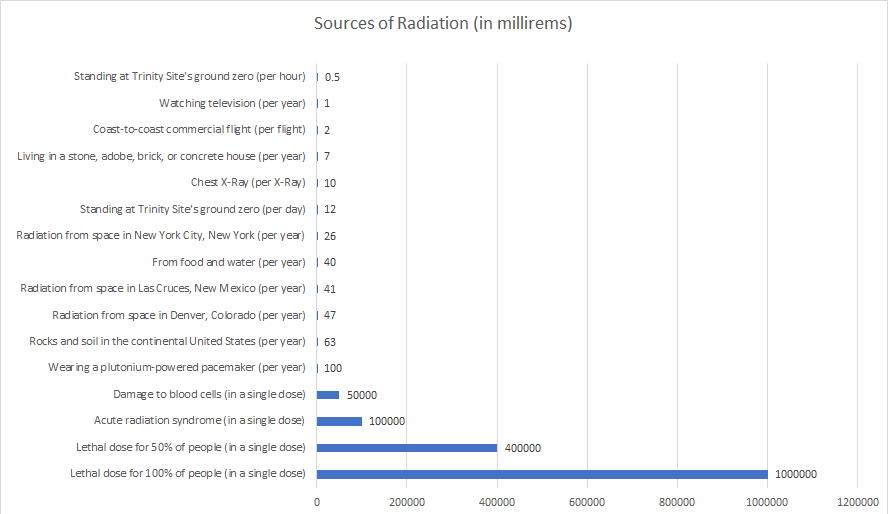Click the 0.5 data label at top
Screen dimensions: 888x514
pos(332,77)
